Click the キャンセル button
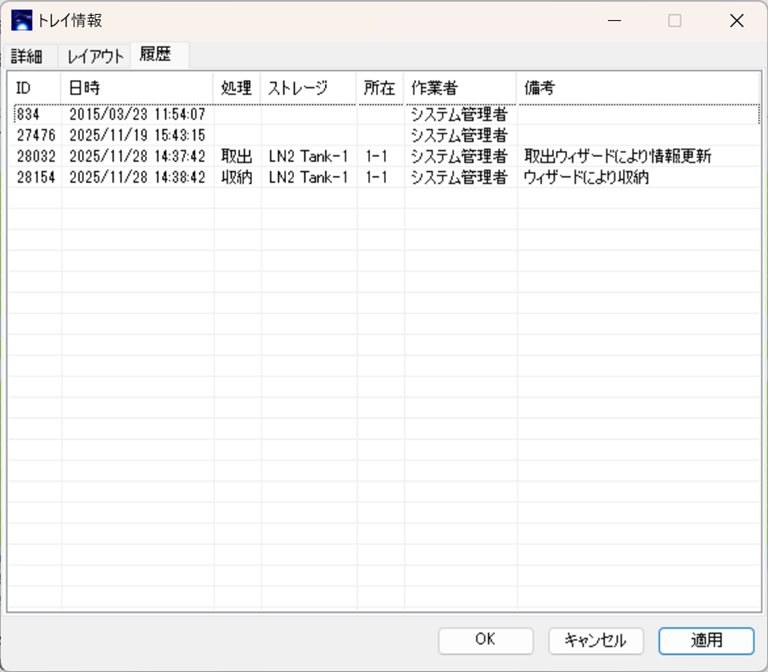Screen dimensions: 768x672 coord(595,640)
